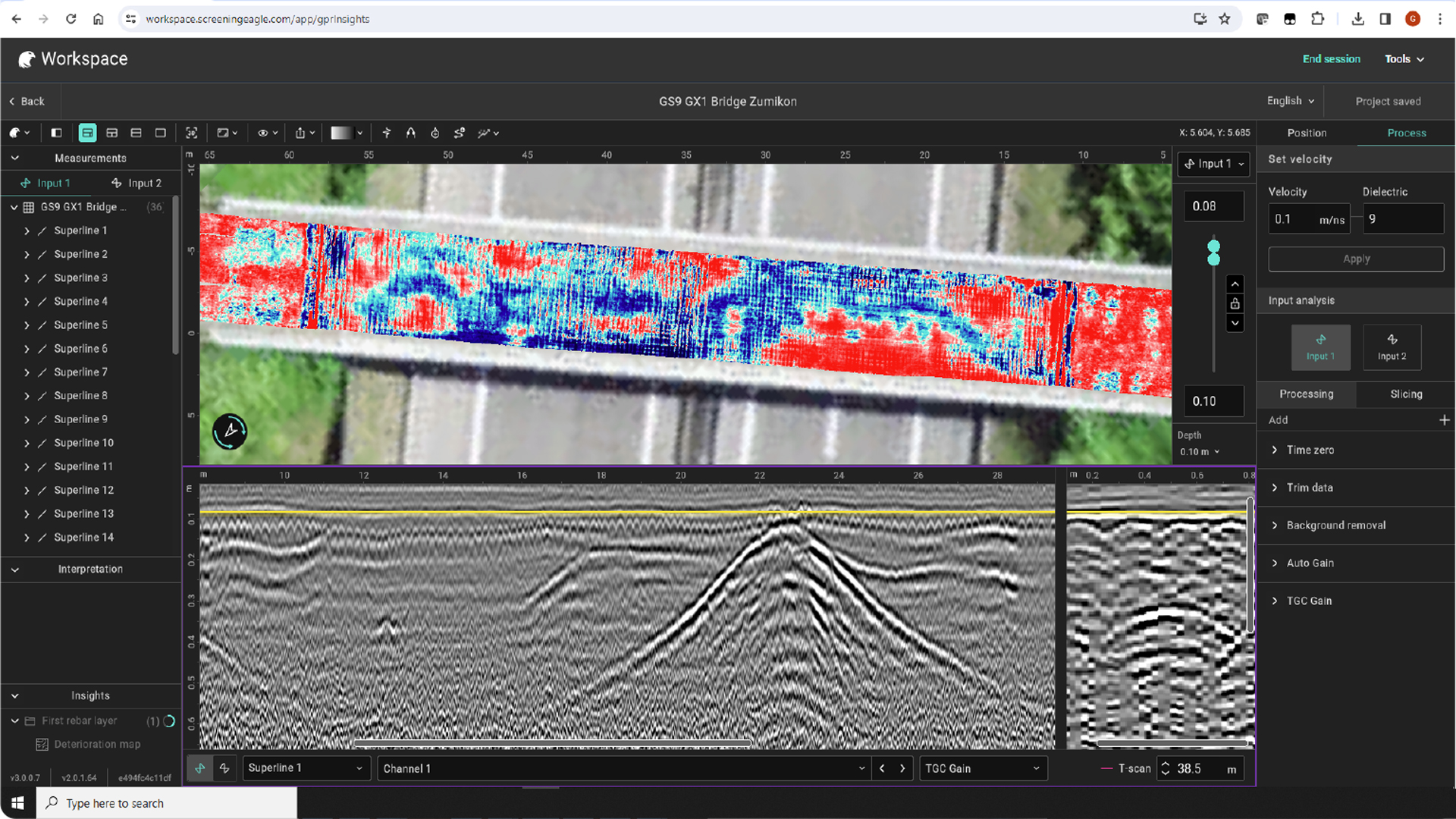The height and width of the screenshot is (819, 1456).
Task: Open the export/share icon menu
Action: (304, 133)
